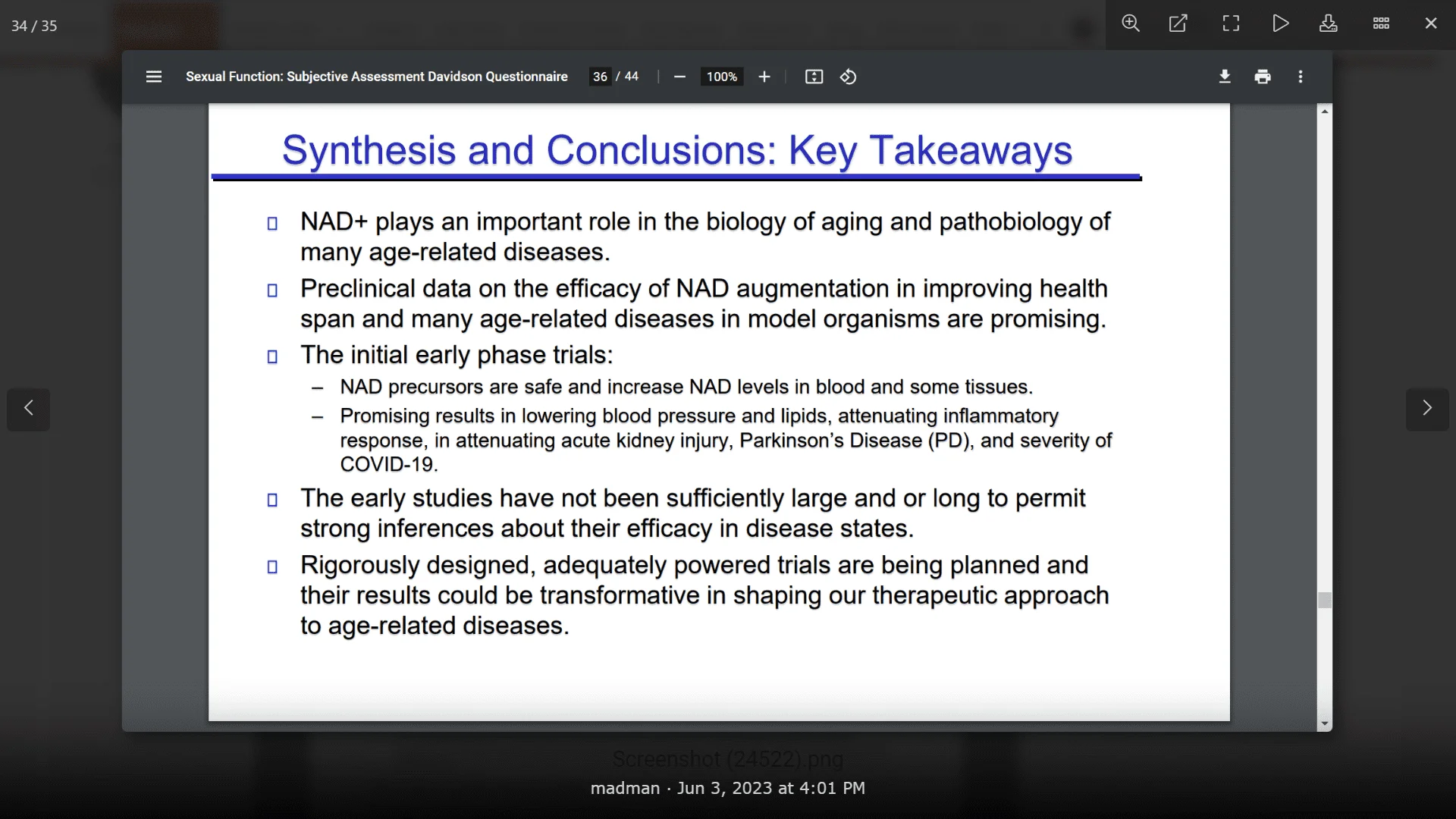
Task: Click image counter '34 / 35'
Action: point(34,26)
